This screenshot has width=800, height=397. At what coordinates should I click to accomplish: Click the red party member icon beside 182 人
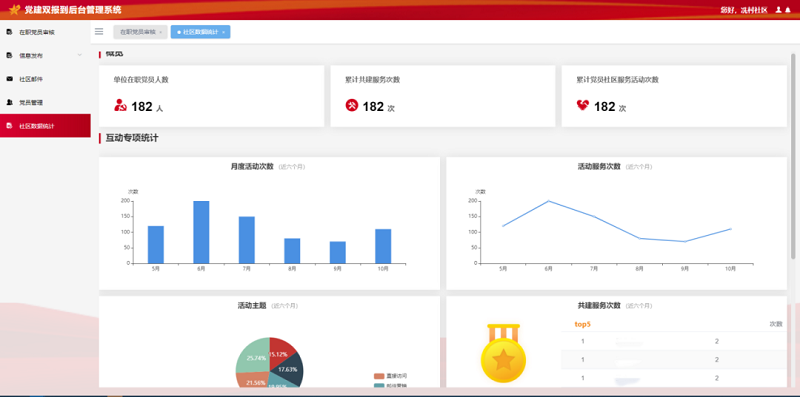[120, 105]
